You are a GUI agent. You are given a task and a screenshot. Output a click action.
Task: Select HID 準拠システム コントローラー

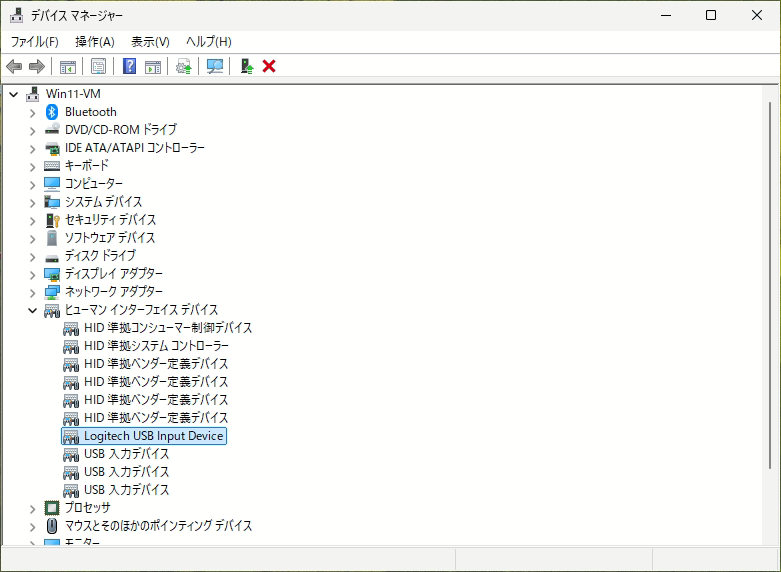[x=156, y=346]
